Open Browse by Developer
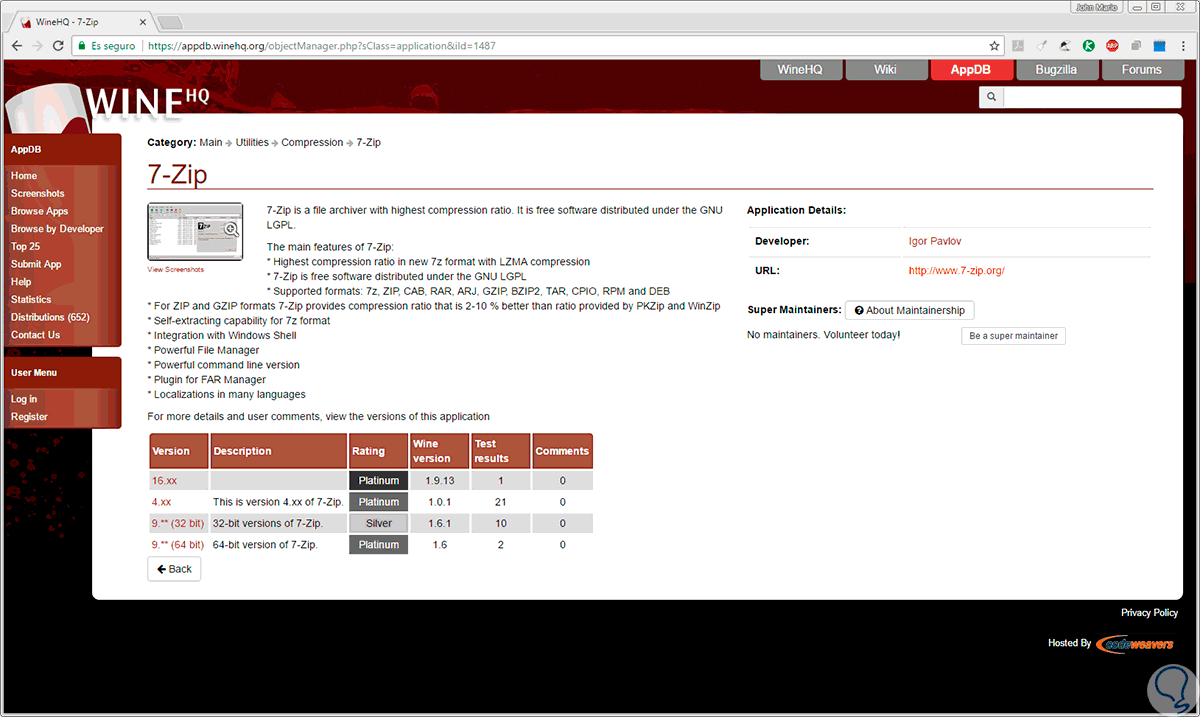Viewport: 1200px width, 717px height. [57, 229]
